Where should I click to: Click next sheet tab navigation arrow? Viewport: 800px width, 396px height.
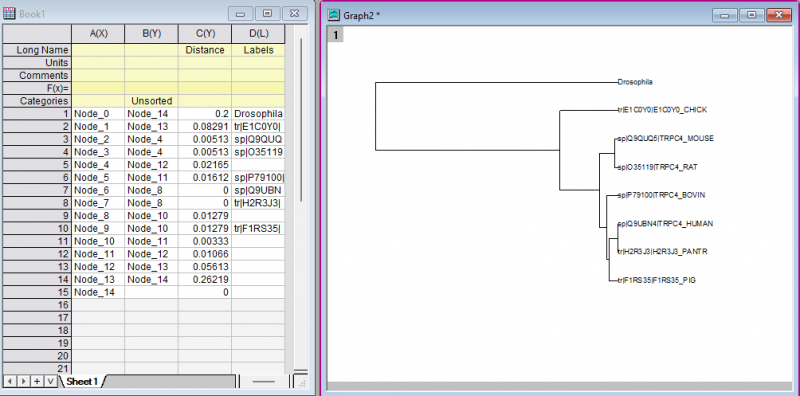(23, 381)
